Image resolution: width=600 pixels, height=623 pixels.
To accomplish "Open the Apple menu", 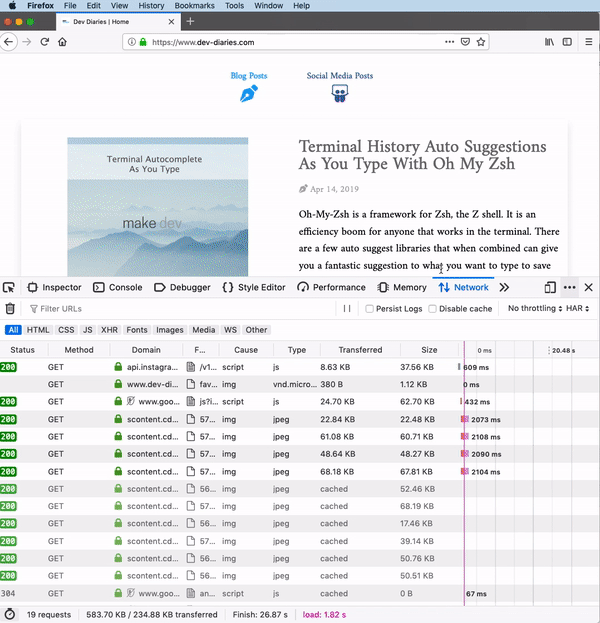I will point(13,6).
